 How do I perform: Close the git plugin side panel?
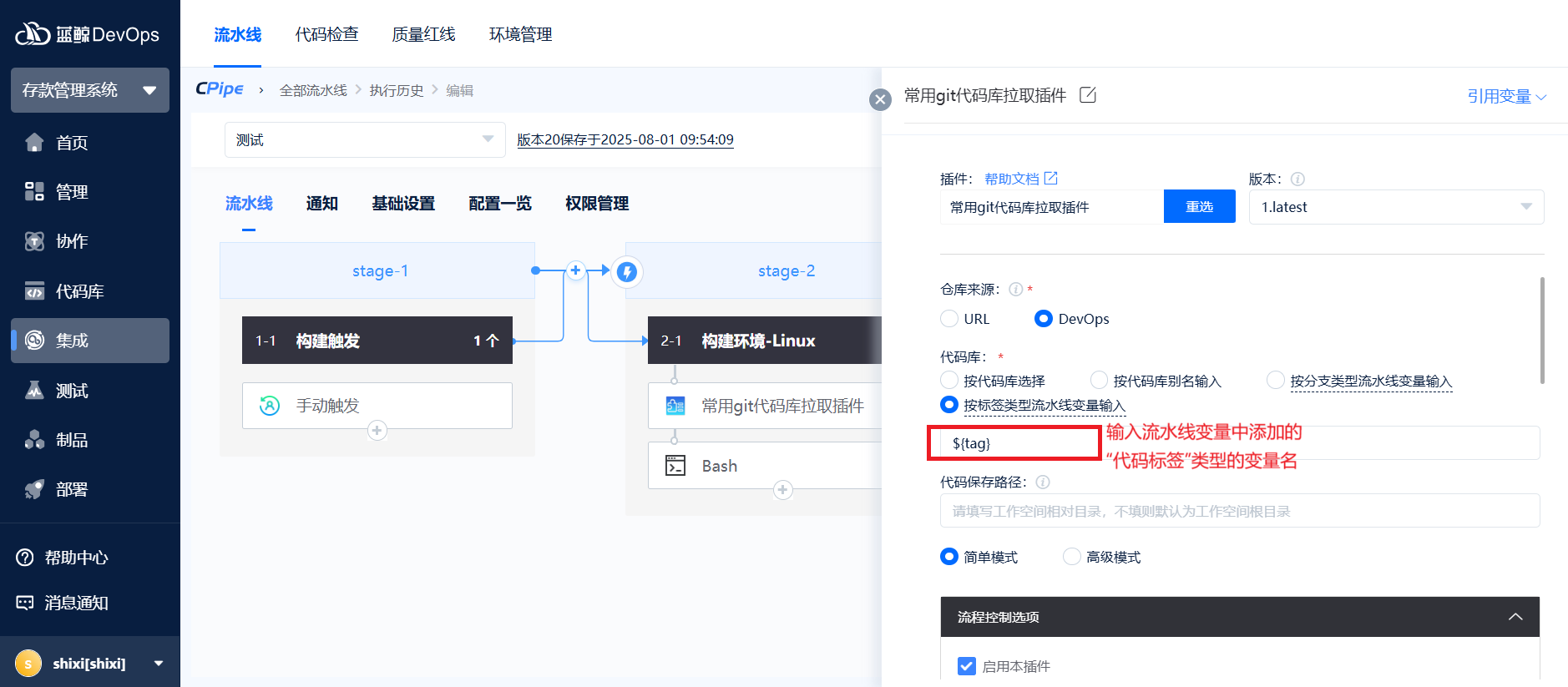tap(880, 100)
